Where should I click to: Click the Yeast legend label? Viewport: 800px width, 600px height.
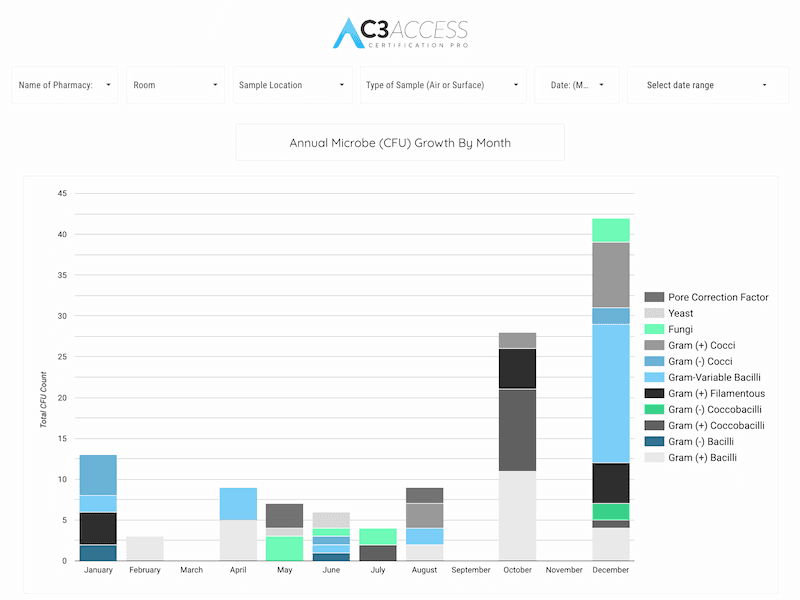click(x=681, y=313)
